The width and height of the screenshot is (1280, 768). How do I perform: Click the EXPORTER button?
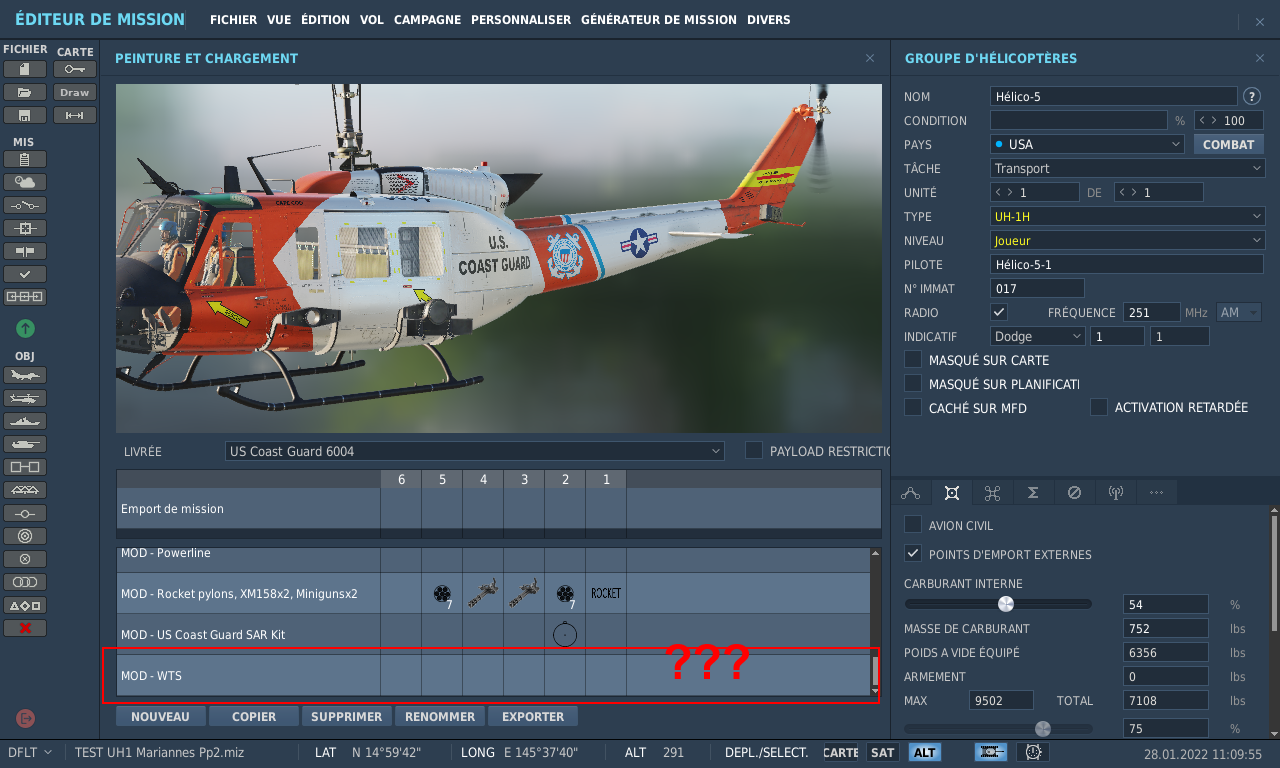click(x=533, y=717)
